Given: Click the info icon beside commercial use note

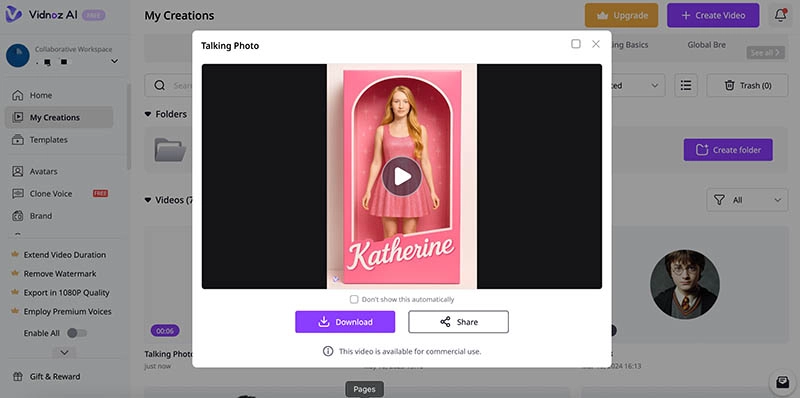Looking at the screenshot, I should click(328, 351).
